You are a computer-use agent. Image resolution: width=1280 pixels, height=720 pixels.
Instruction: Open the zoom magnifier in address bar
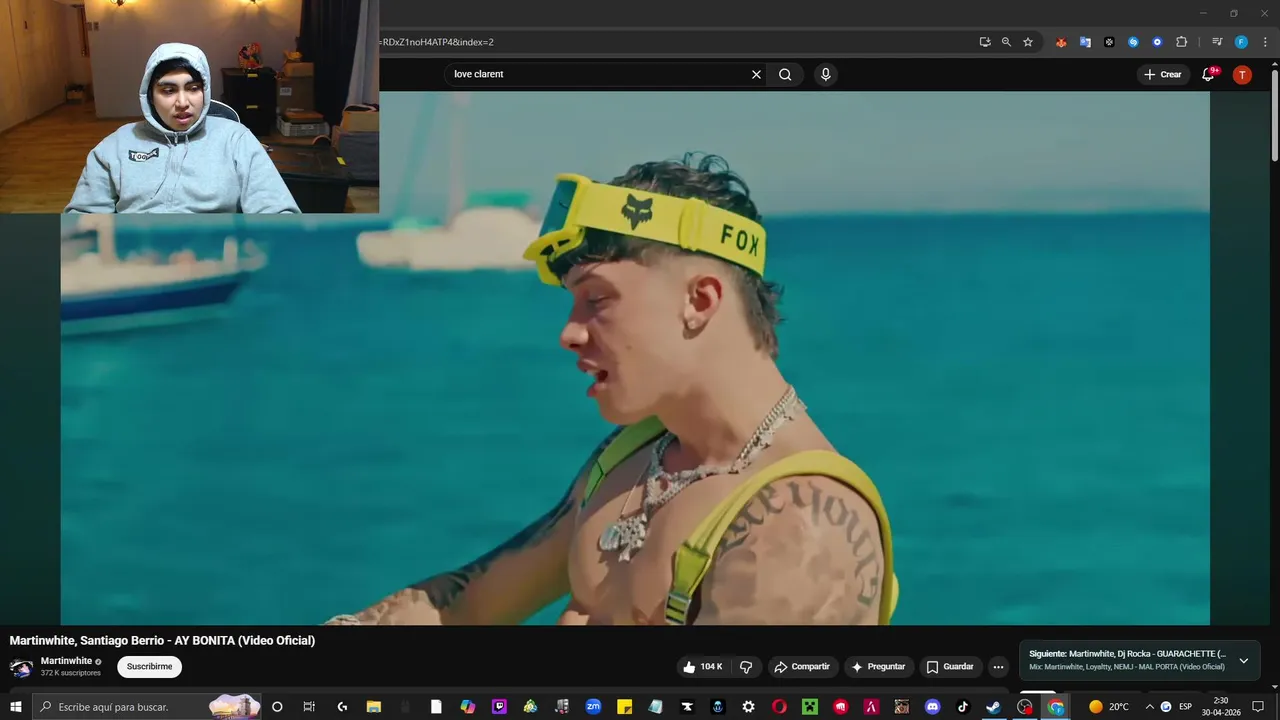[1006, 42]
